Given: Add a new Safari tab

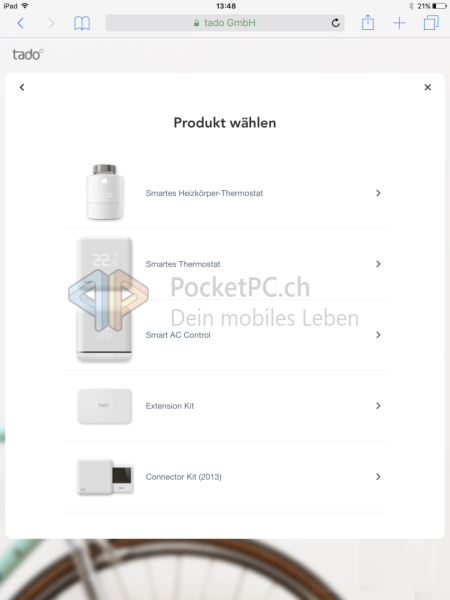Looking at the screenshot, I should point(399,23).
